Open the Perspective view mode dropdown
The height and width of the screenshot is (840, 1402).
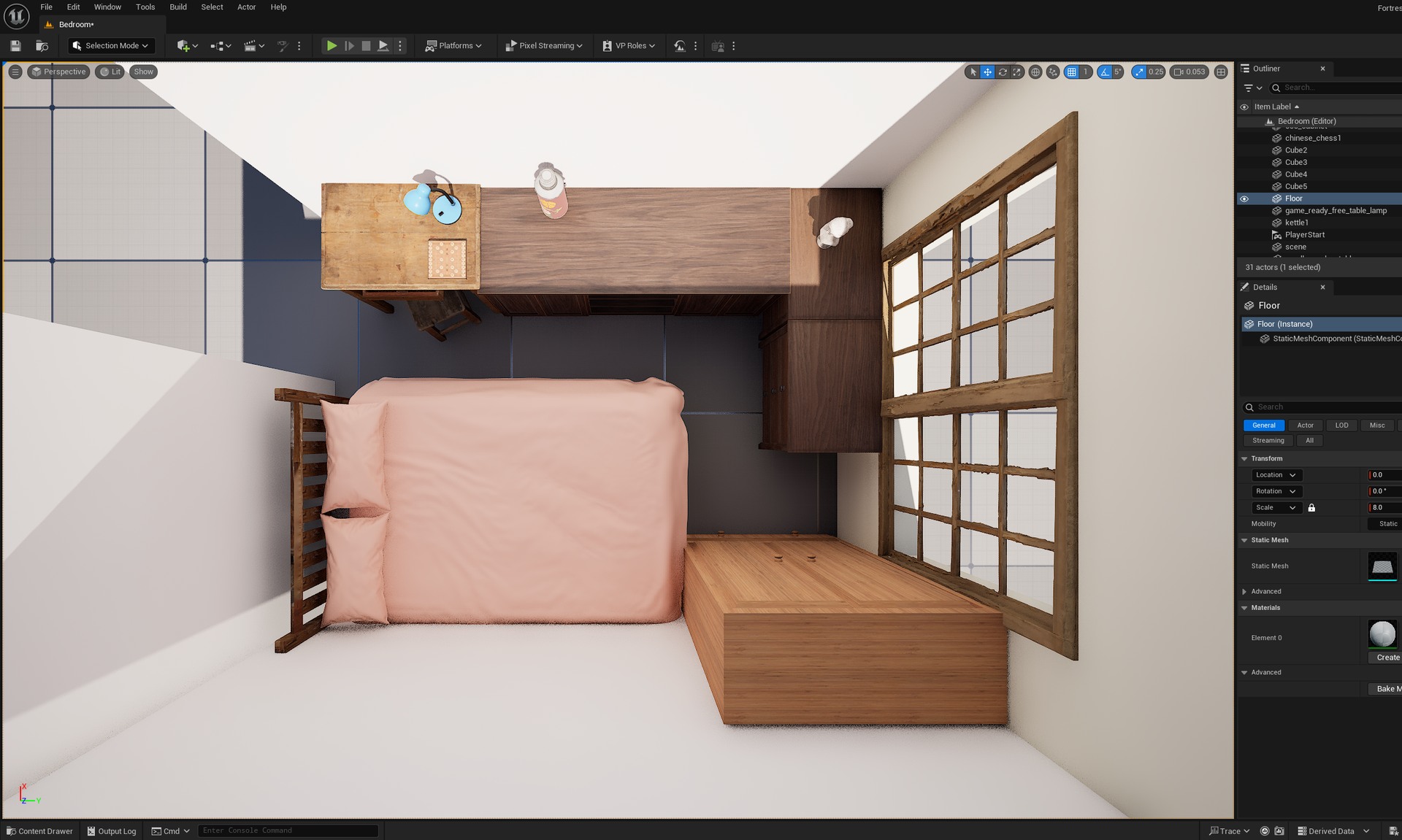coord(58,72)
